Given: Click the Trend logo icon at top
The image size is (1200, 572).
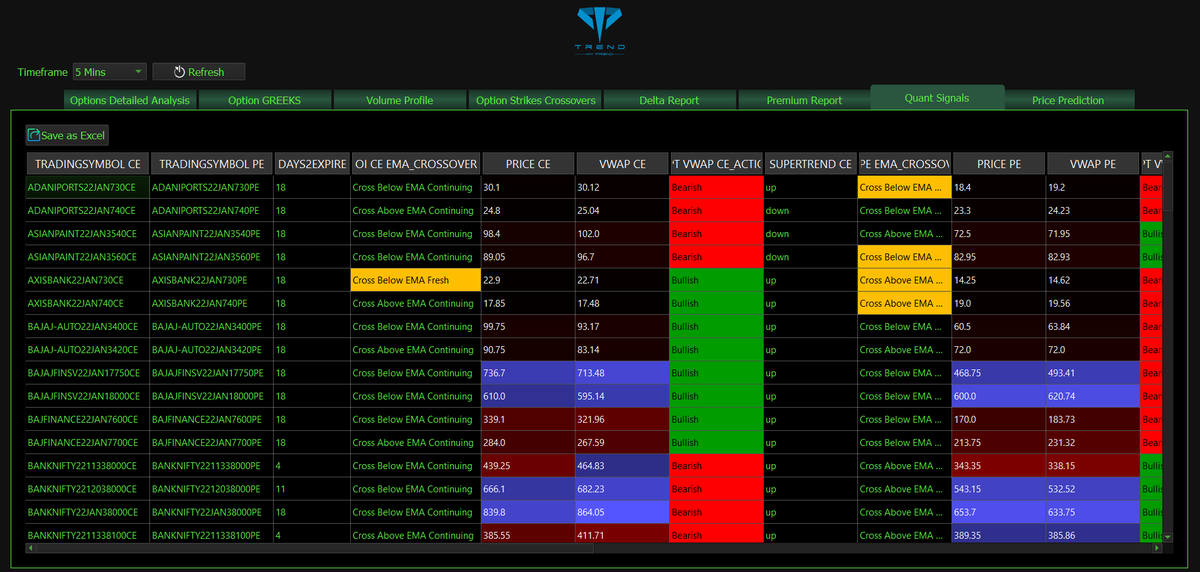Looking at the screenshot, I should coord(602,30).
